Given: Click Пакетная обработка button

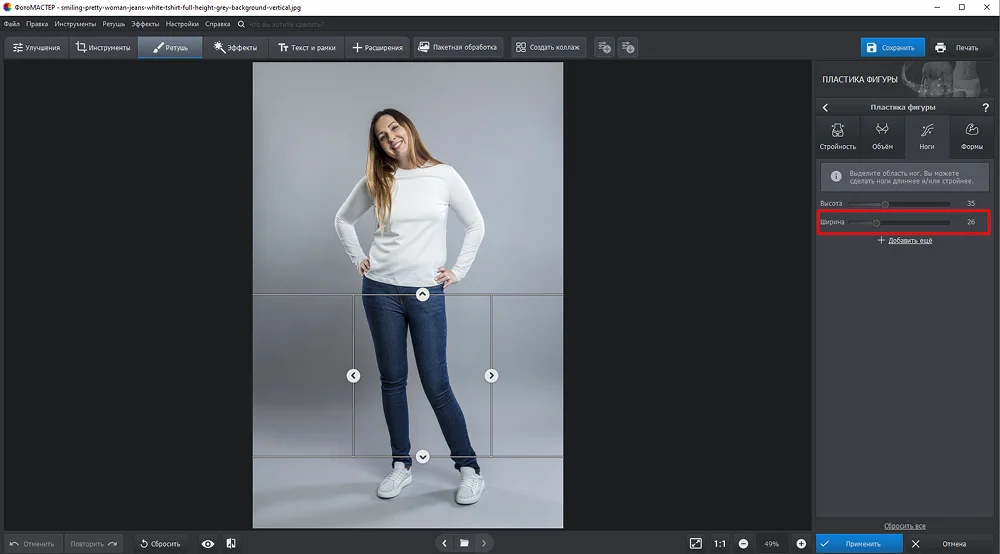Looking at the screenshot, I should (x=458, y=47).
